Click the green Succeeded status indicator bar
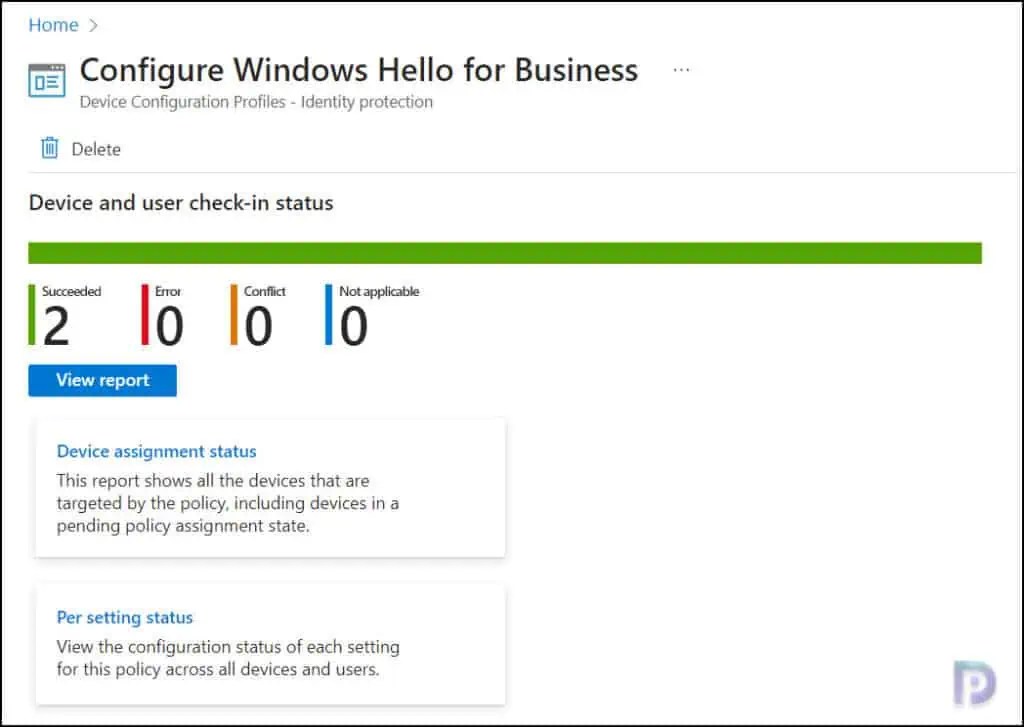 point(33,315)
